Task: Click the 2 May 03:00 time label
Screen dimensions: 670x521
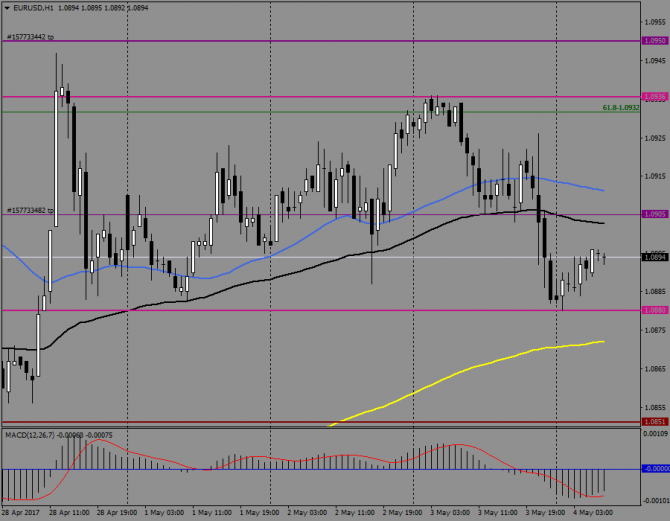Action: click(x=307, y=512)
